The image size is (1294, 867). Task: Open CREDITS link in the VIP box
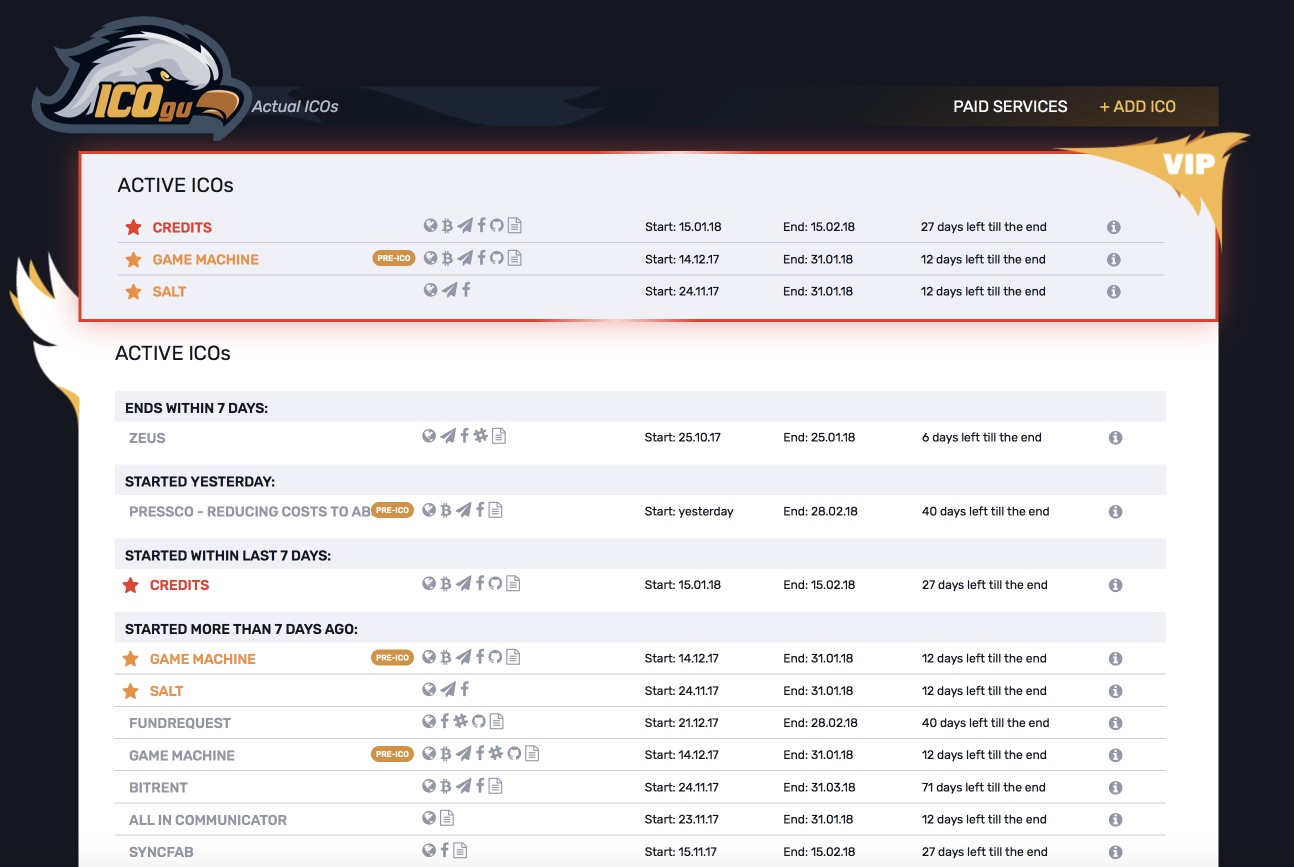(182, 227)
